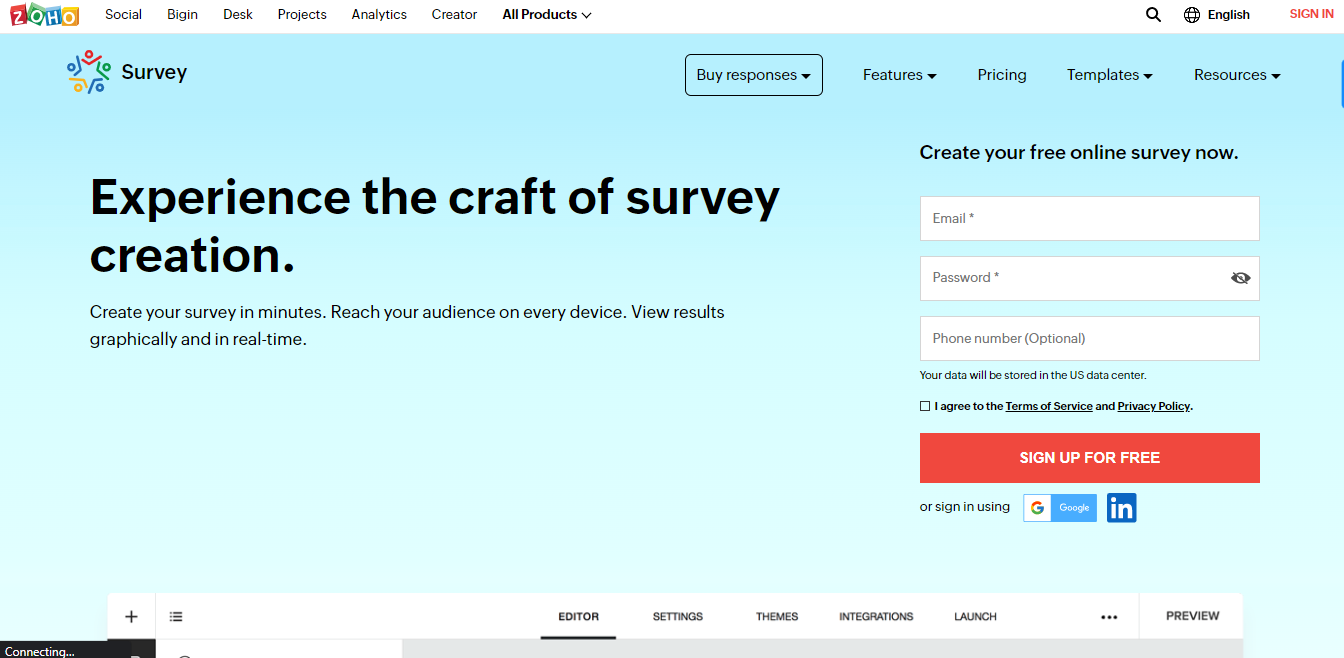Focus the Phone number input field
Screen dimensions: 1344x658
pos(1090,338)
